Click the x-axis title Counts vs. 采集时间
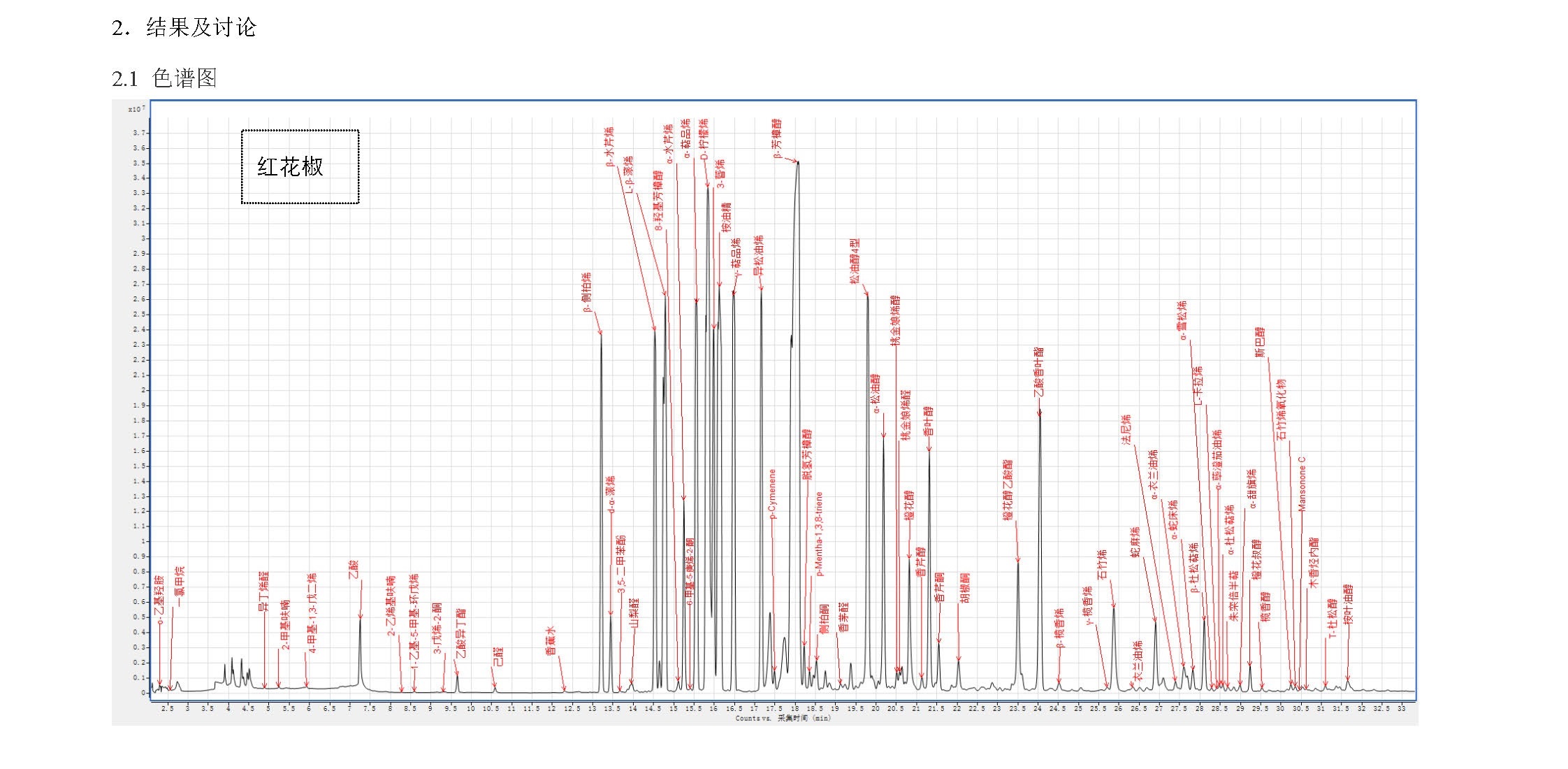1568x769 pixels. pos(783,718)
